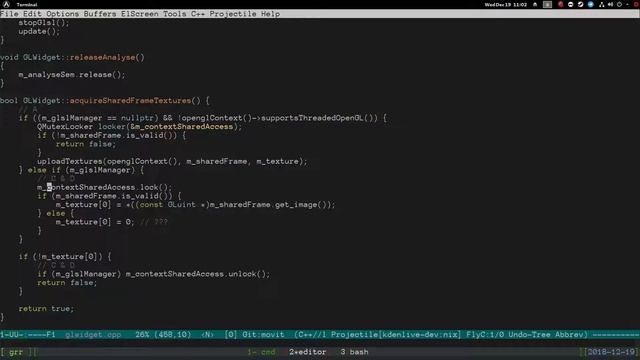Click the glwidget.cpp buffer name in modeline
The height and width of the screenshot is (360, 640).
pyautogui.click(x=93, y=335)
